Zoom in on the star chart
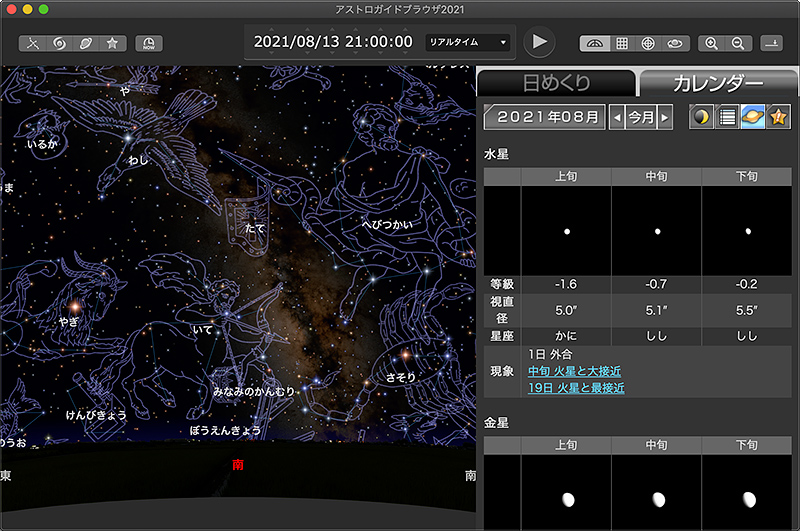800x531 pixels. (x=712, y=43)
